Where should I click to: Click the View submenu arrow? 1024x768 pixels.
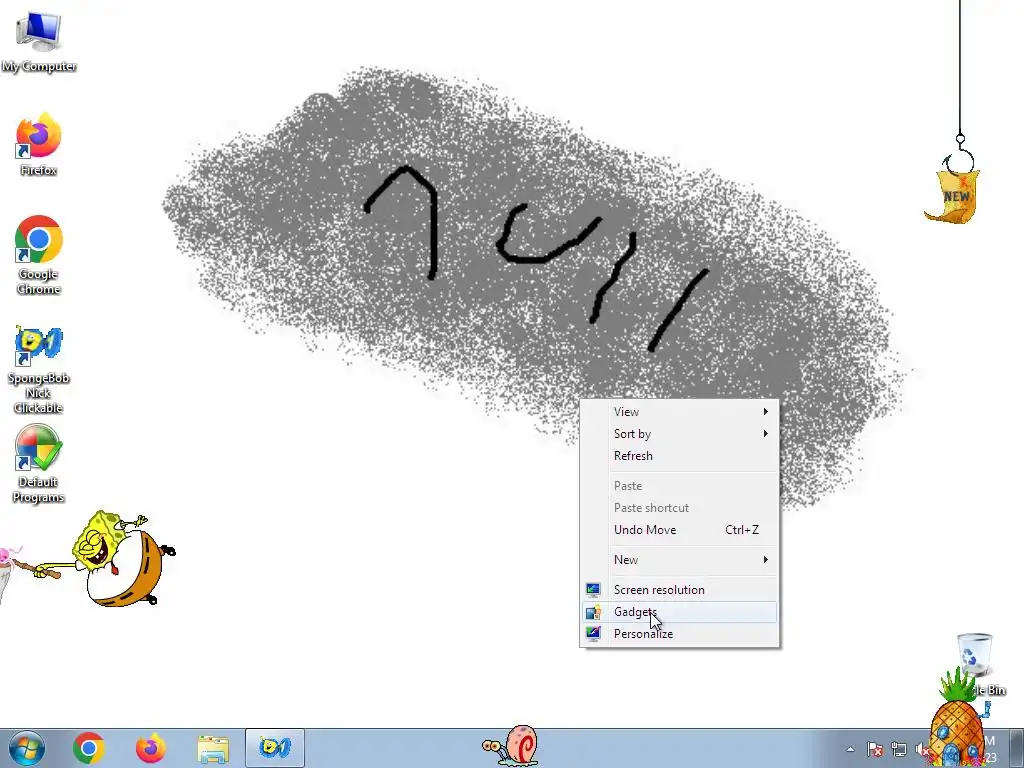tap(765, 411)
